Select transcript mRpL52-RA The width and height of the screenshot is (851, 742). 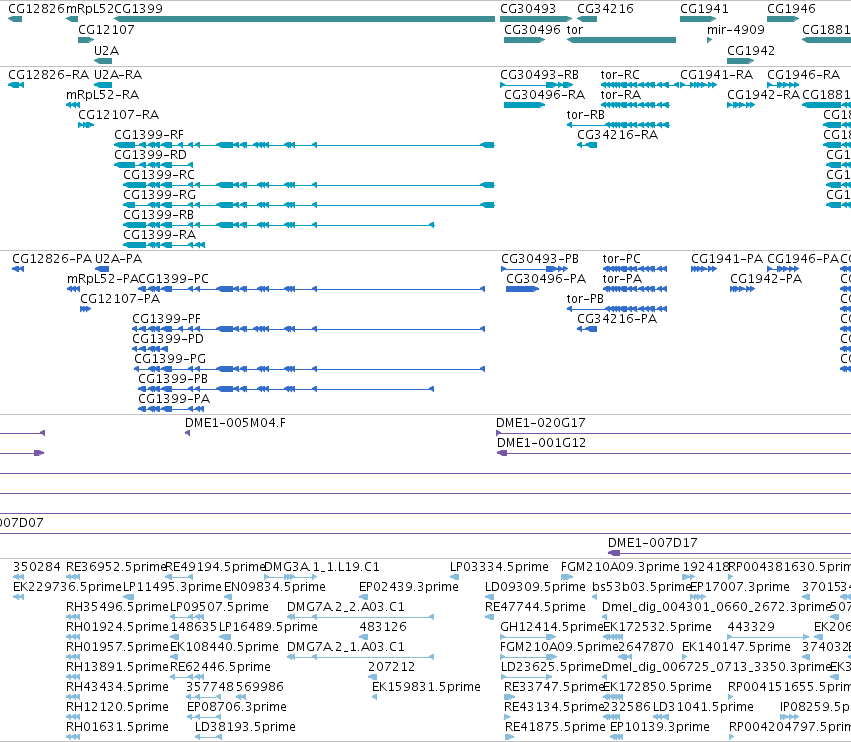click(x=73, y=105)
